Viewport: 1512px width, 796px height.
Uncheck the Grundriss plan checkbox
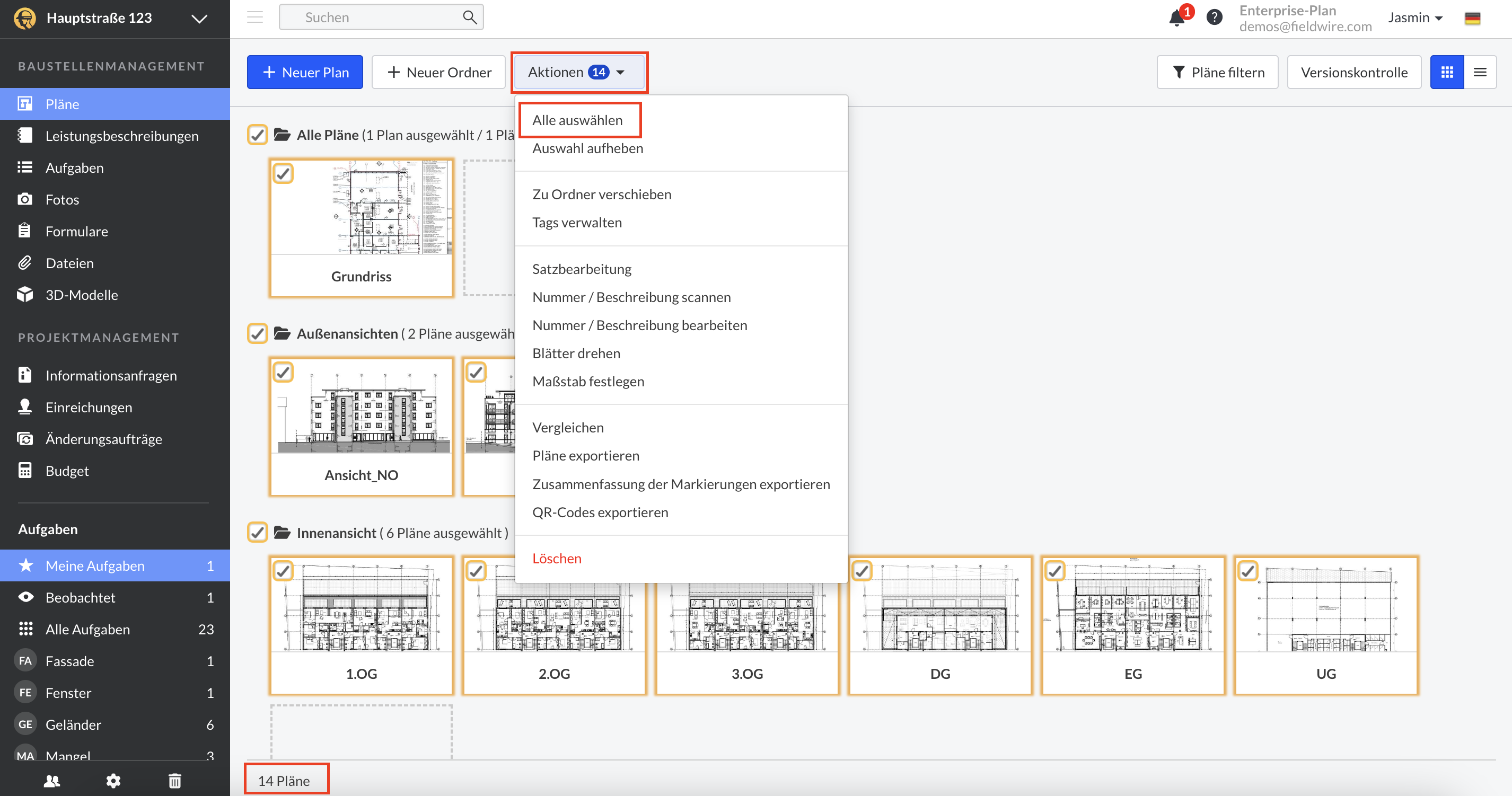click(x=284, y=174)
